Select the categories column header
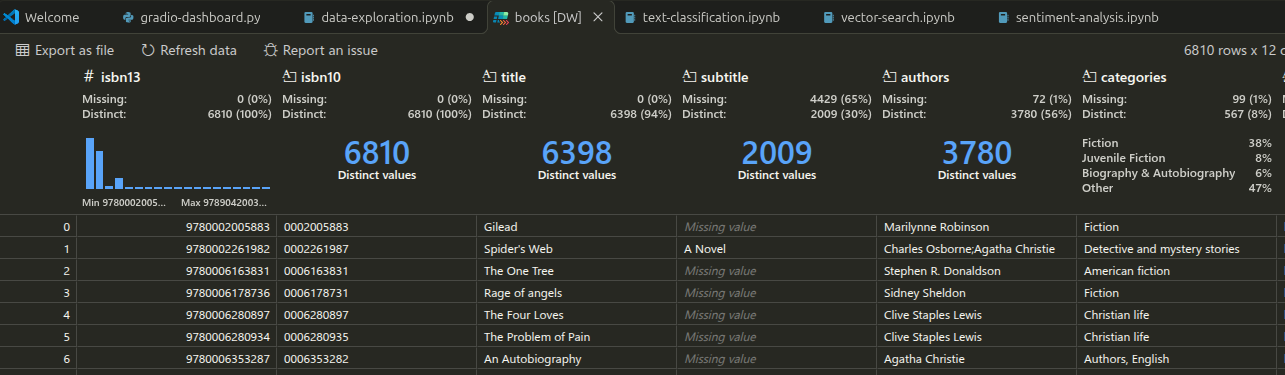 tap(1133, 77)
